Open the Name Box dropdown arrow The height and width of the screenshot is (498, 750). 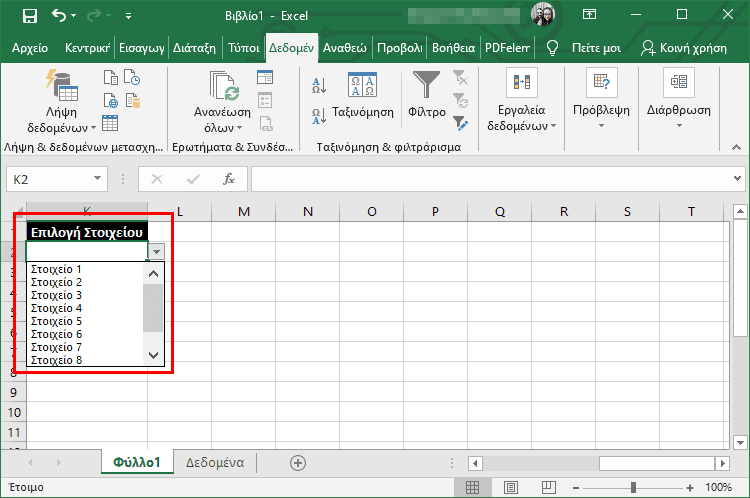pyautogui.click(x=98, y=178)
